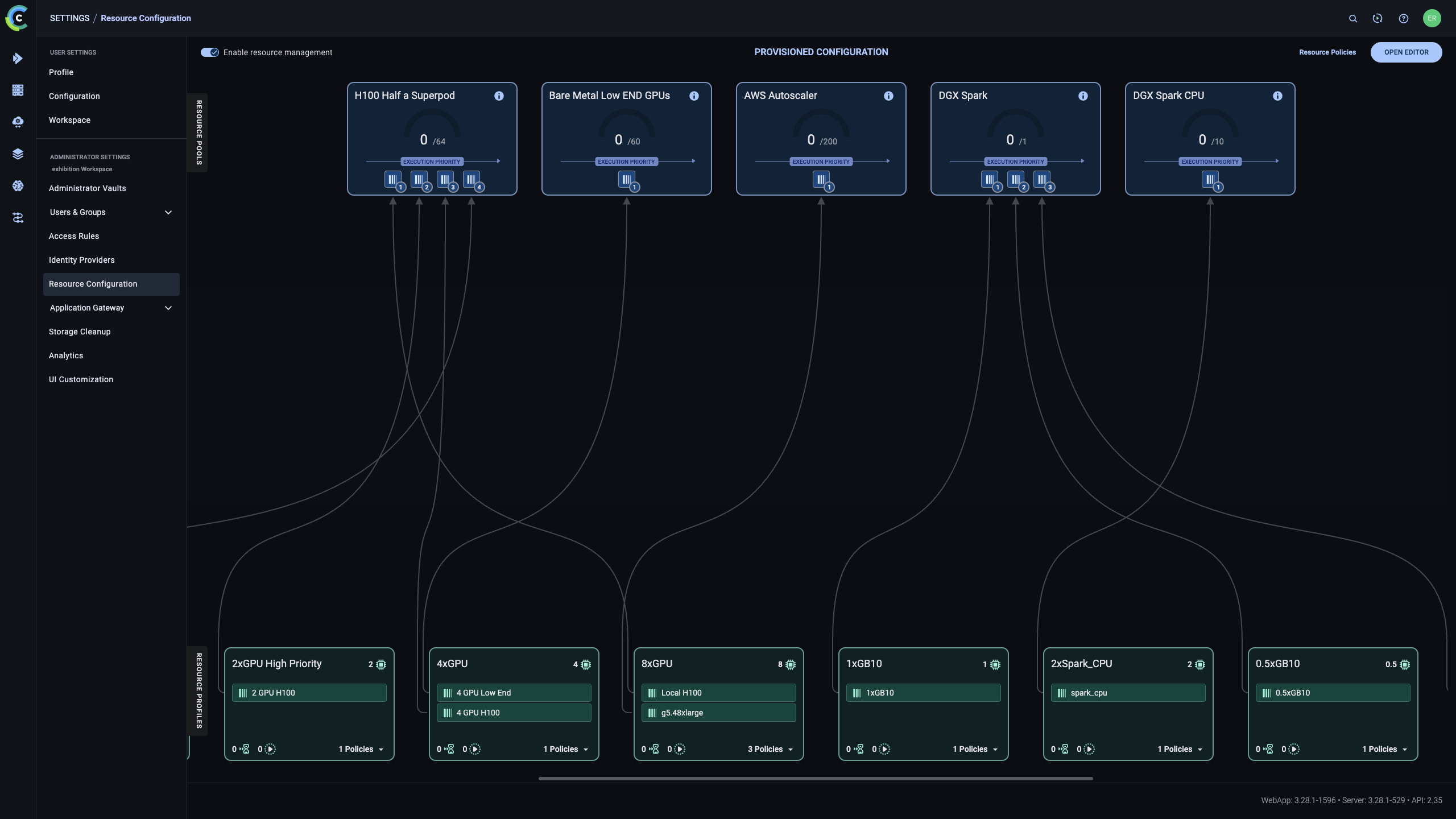Screen dimensions: 1456x819
Task: Select priority slot 4 in H100 Half a Superpod
Action: tap(471, 180)
